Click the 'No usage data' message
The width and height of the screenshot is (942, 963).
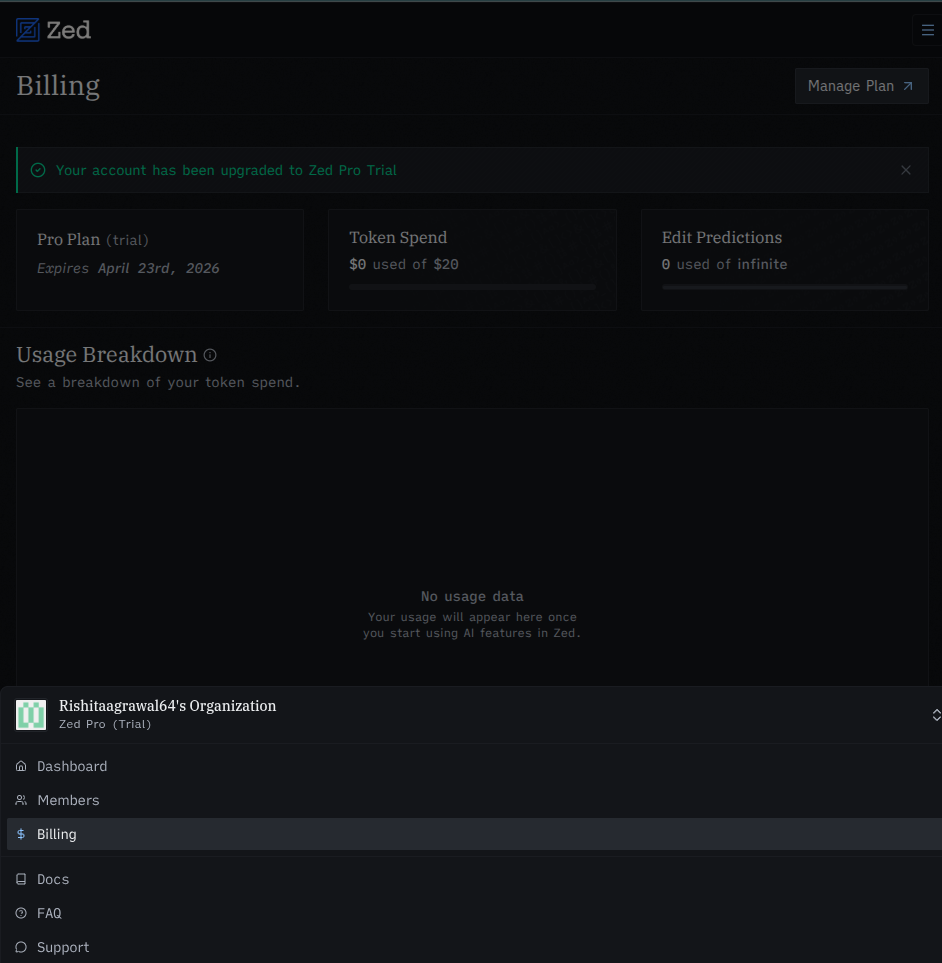click(x=472, y=596)
